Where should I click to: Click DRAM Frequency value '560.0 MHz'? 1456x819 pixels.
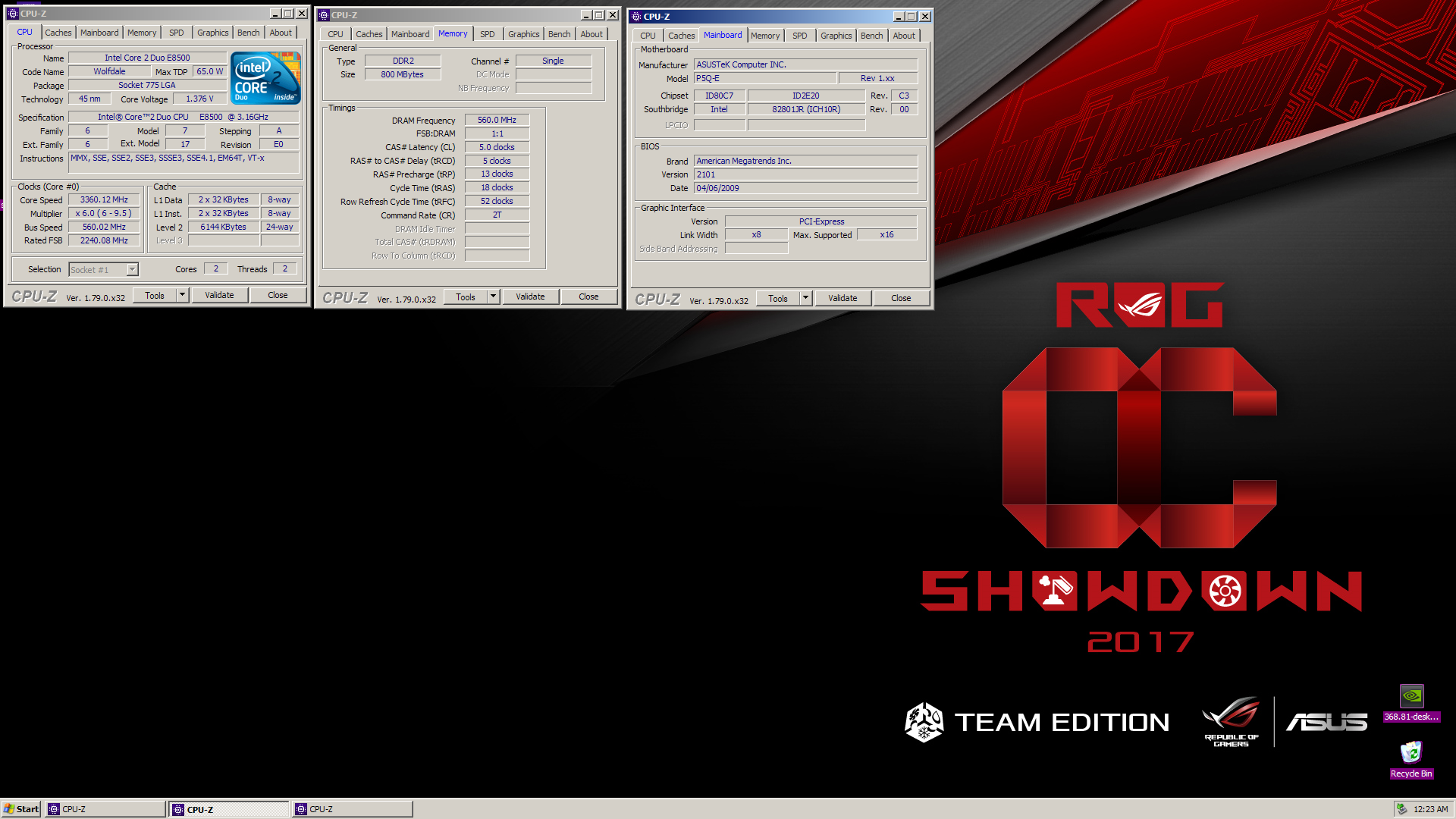coord(497,120)
